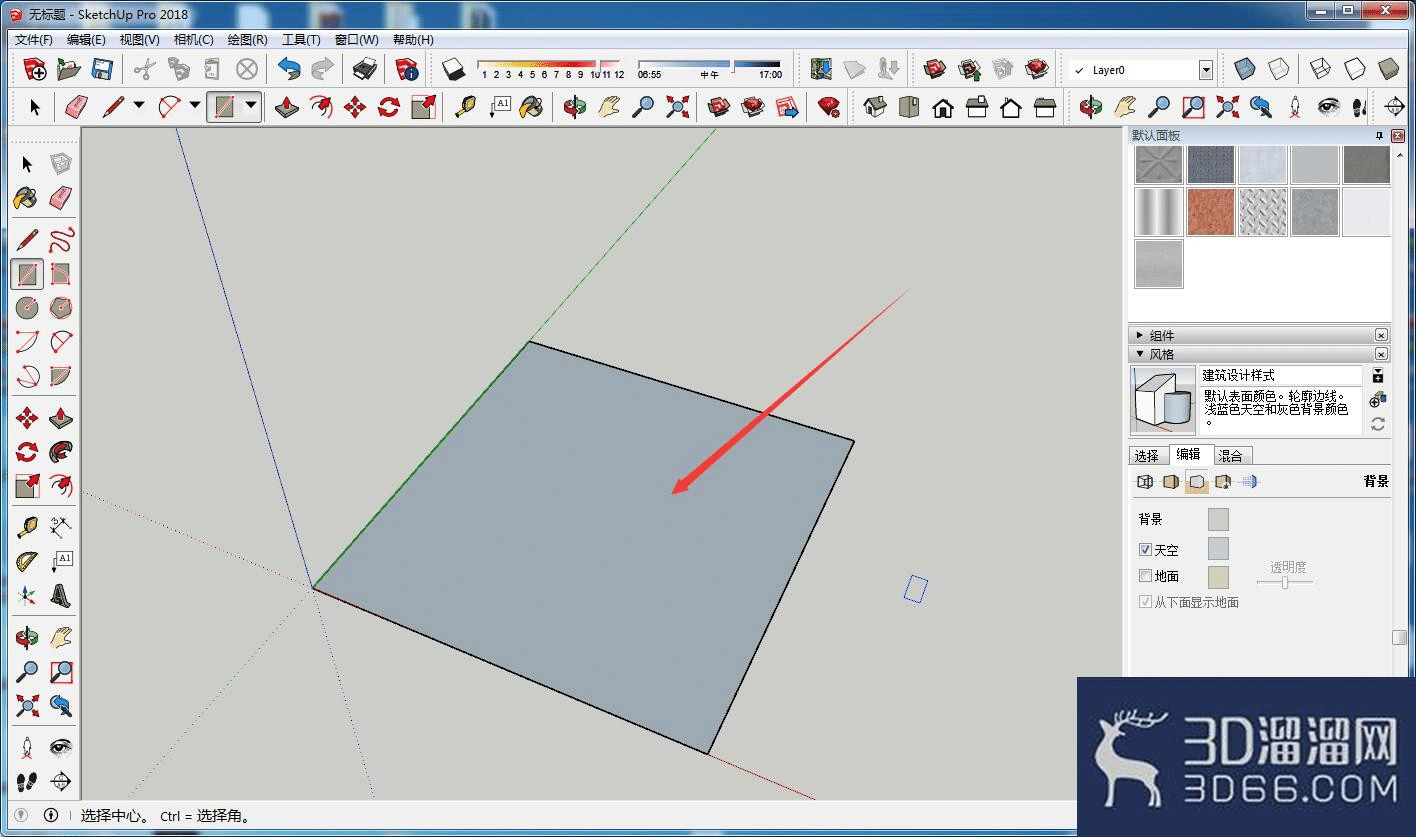Open Model Info icon
The width and height of the screenshot is (1416, 837).
click(x=407, y=69)
